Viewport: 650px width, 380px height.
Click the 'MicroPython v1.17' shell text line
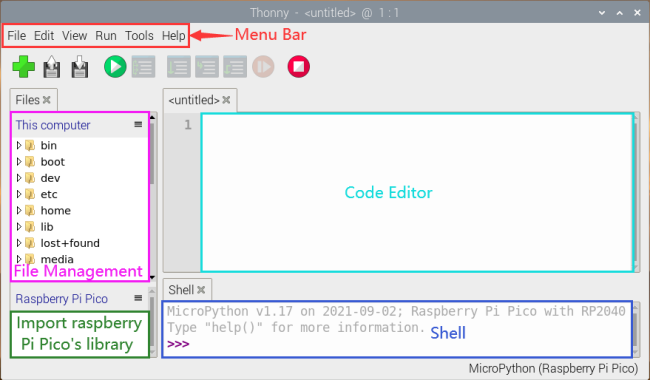coord(396,311)
